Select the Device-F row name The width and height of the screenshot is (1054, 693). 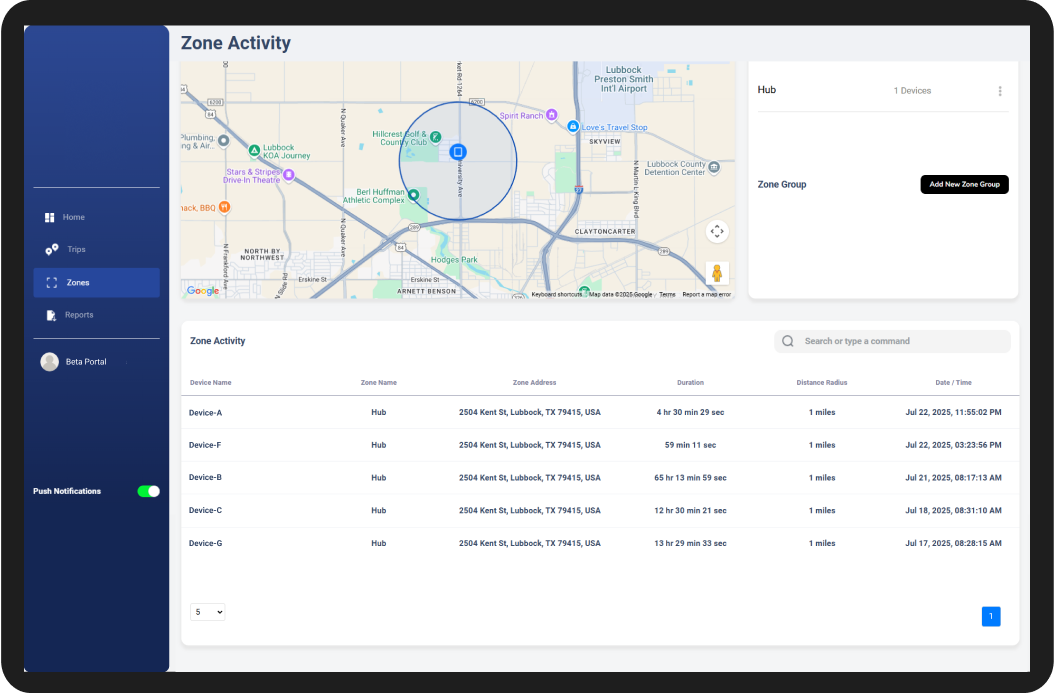tap(205, 445)
